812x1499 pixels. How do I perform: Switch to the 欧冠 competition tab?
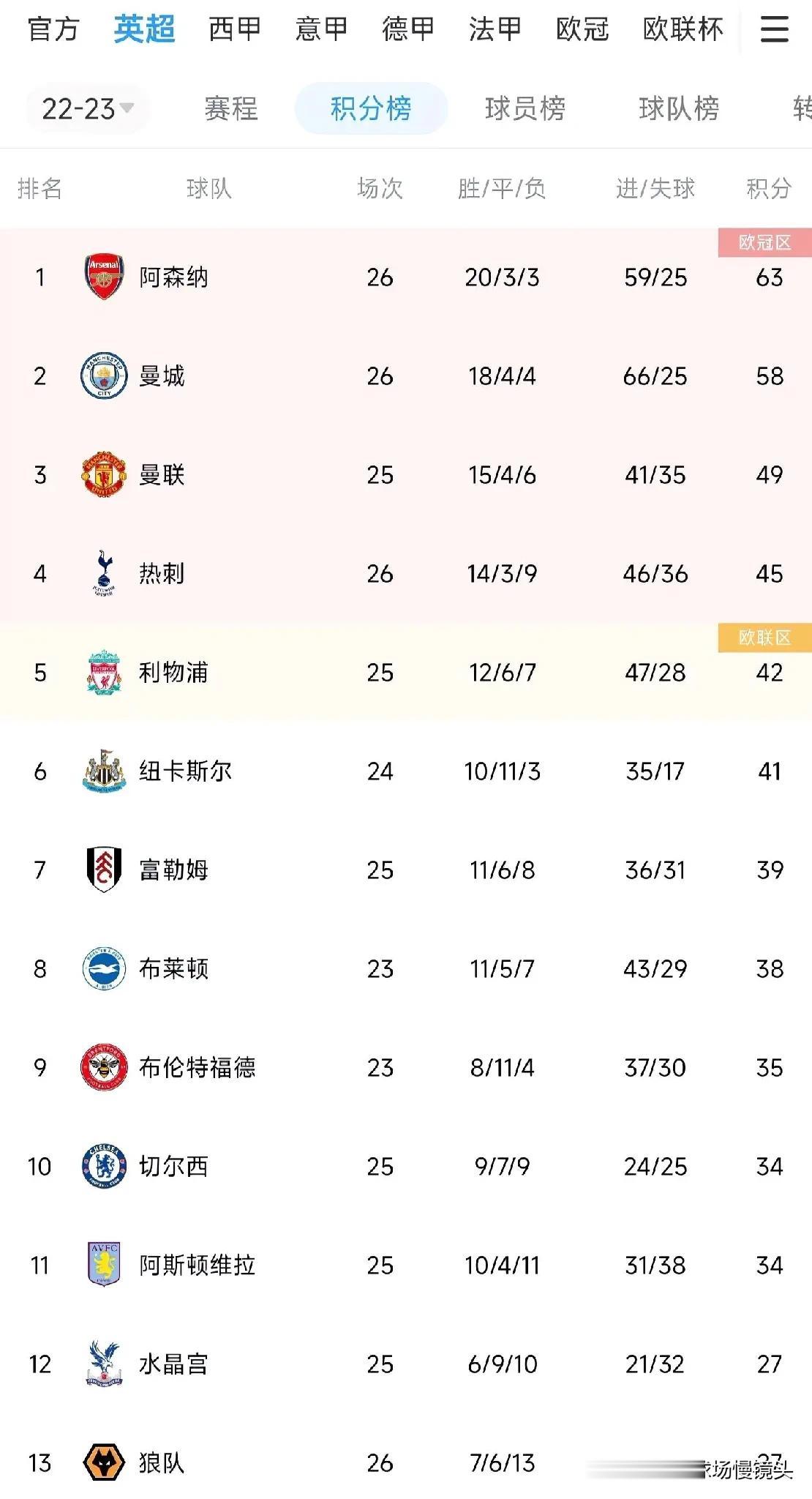(x=582, y=29)
